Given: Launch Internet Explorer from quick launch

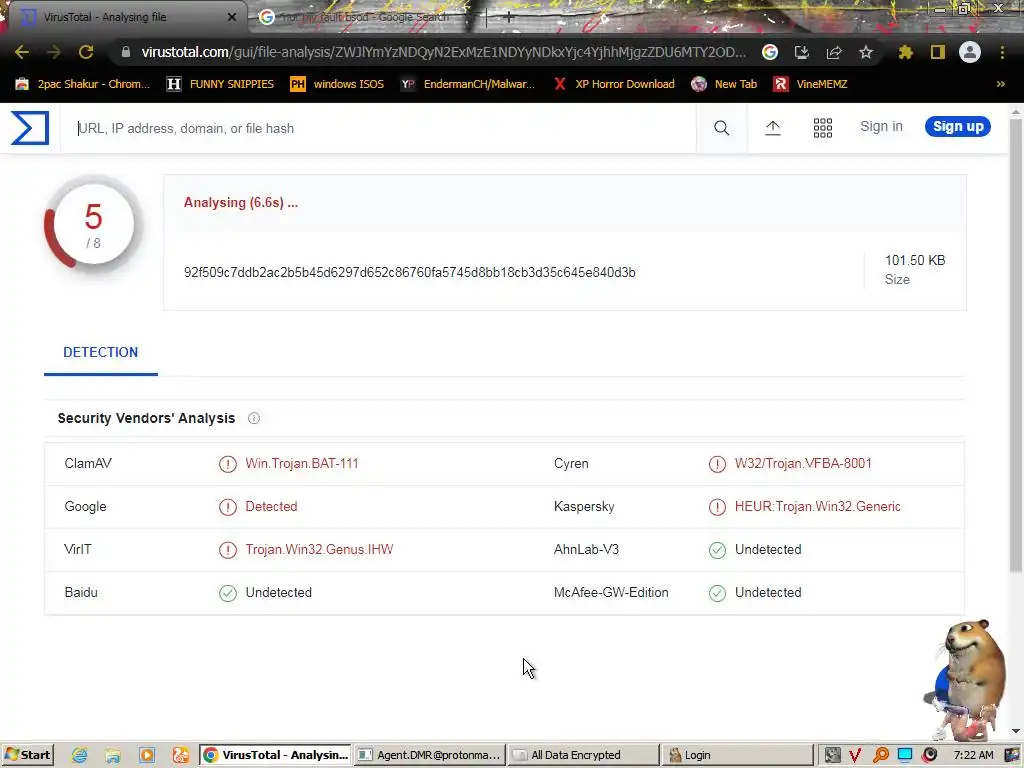Looking at the screenshot, I should pyautogui.click(x=80, y=755).
